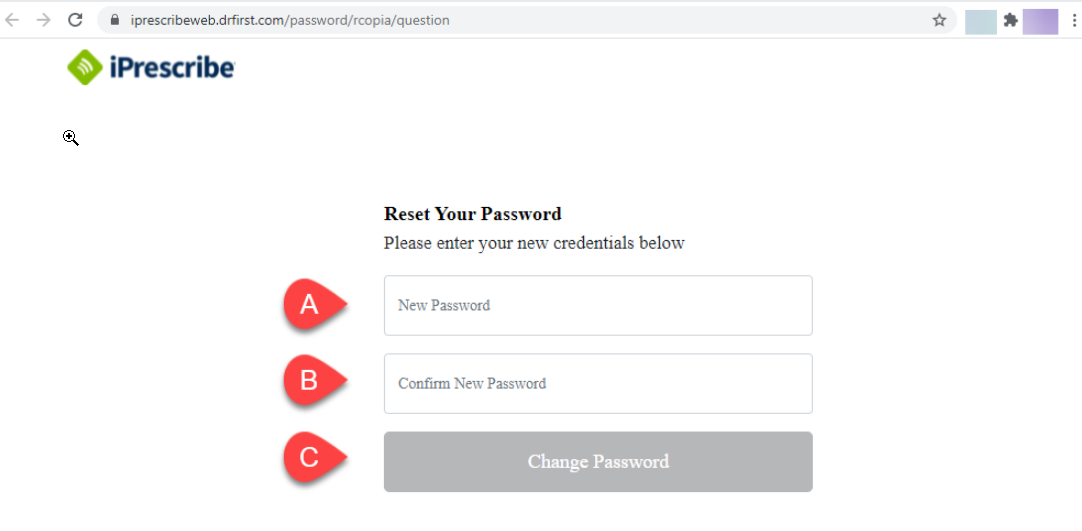Click the Reset Your Password heading
Image resolution: width=1082 pixels, height=531 pixels.
[472, 214]
